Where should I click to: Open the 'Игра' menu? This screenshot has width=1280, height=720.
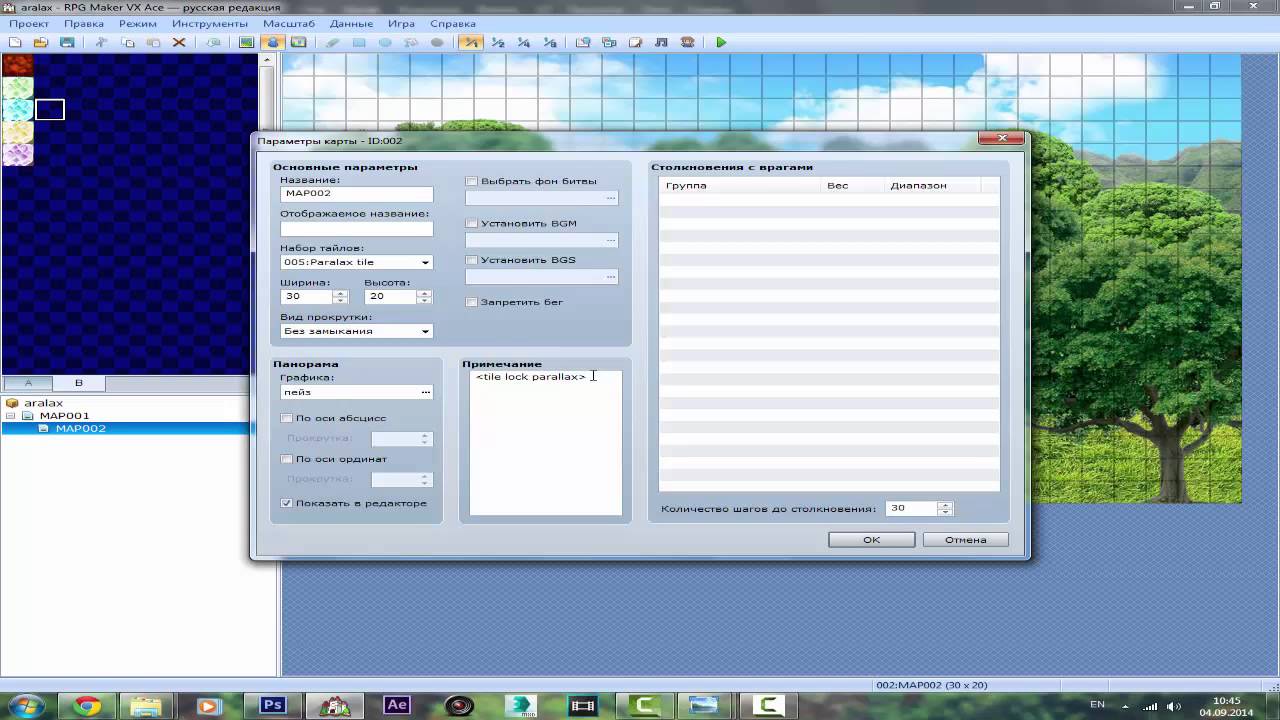pos(401,23)
